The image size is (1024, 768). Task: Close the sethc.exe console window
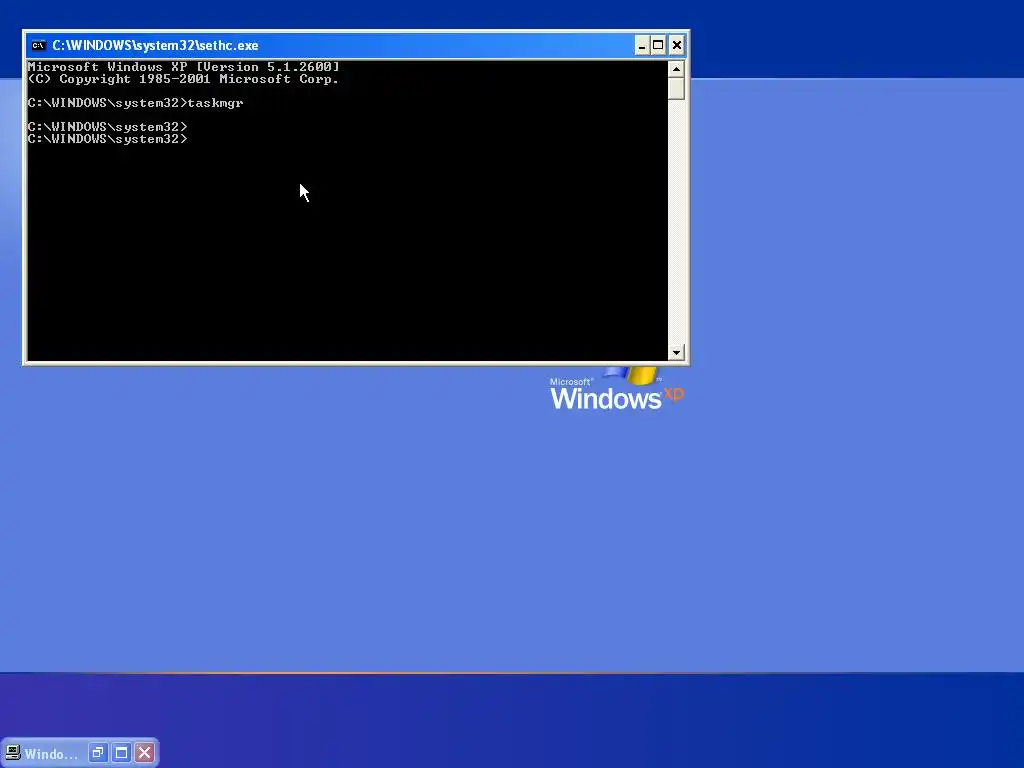(677, 45)
